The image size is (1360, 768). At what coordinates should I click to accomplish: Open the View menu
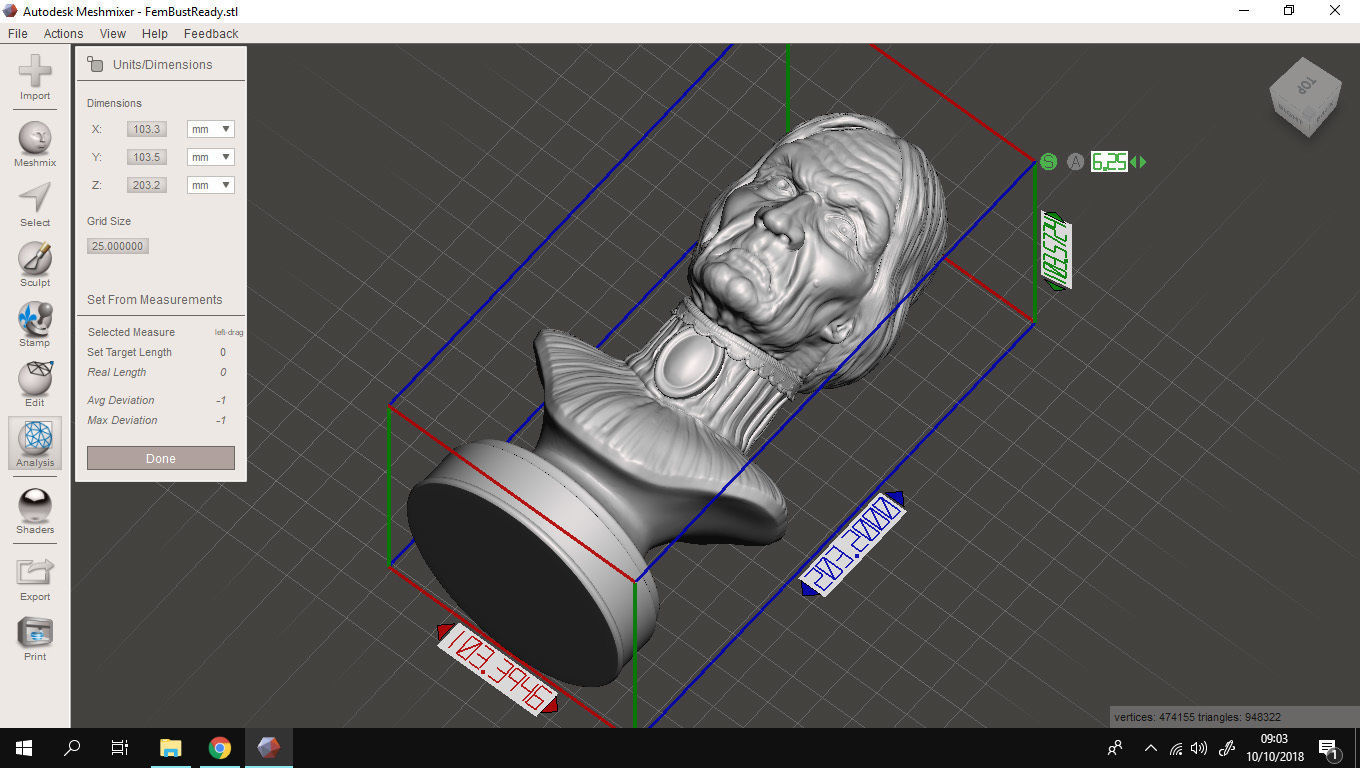coord(113,33)
